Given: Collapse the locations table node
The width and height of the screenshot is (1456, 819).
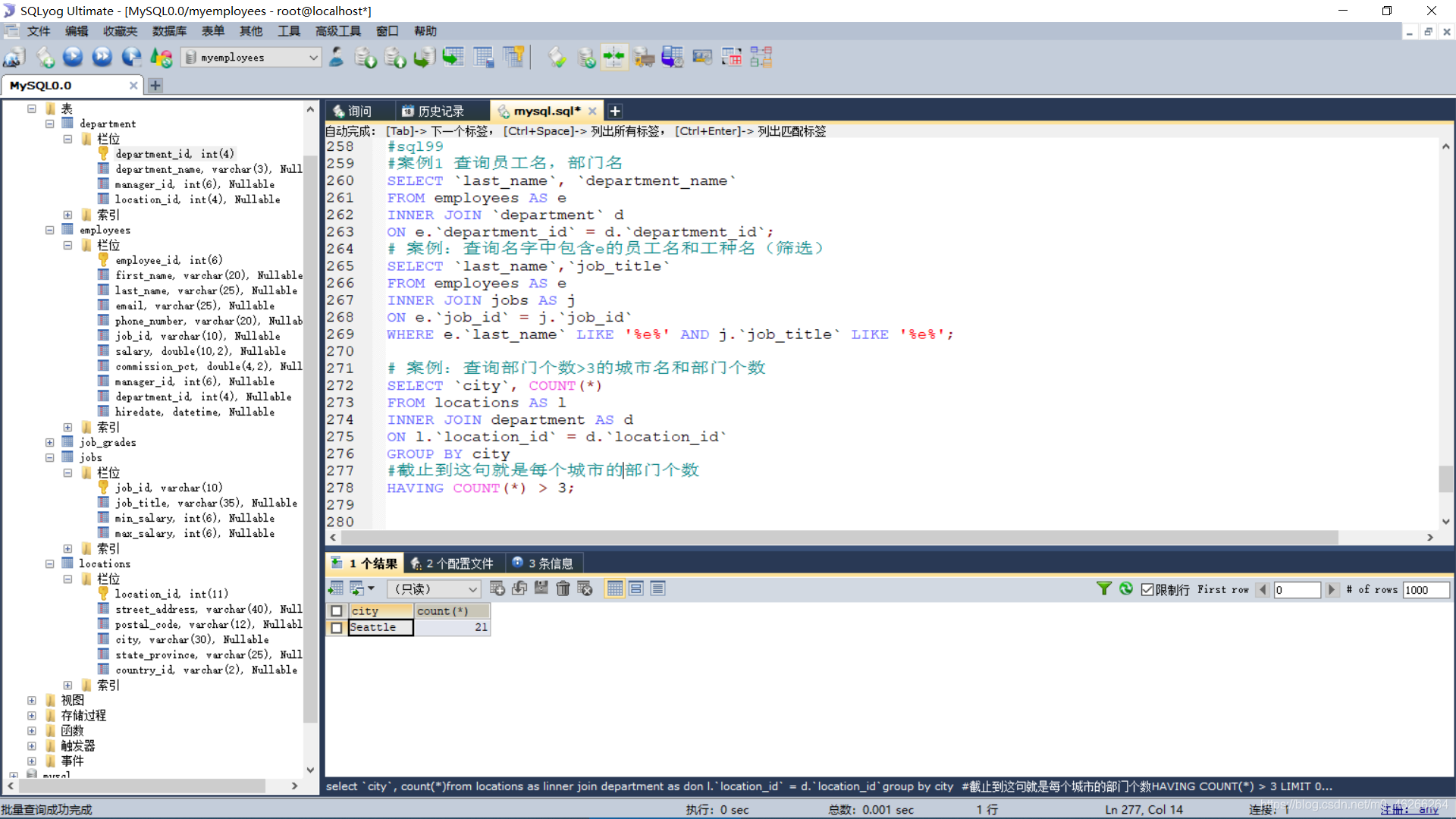Looking at the screenshot, I should pyautogui.click(x=49, y=563).
